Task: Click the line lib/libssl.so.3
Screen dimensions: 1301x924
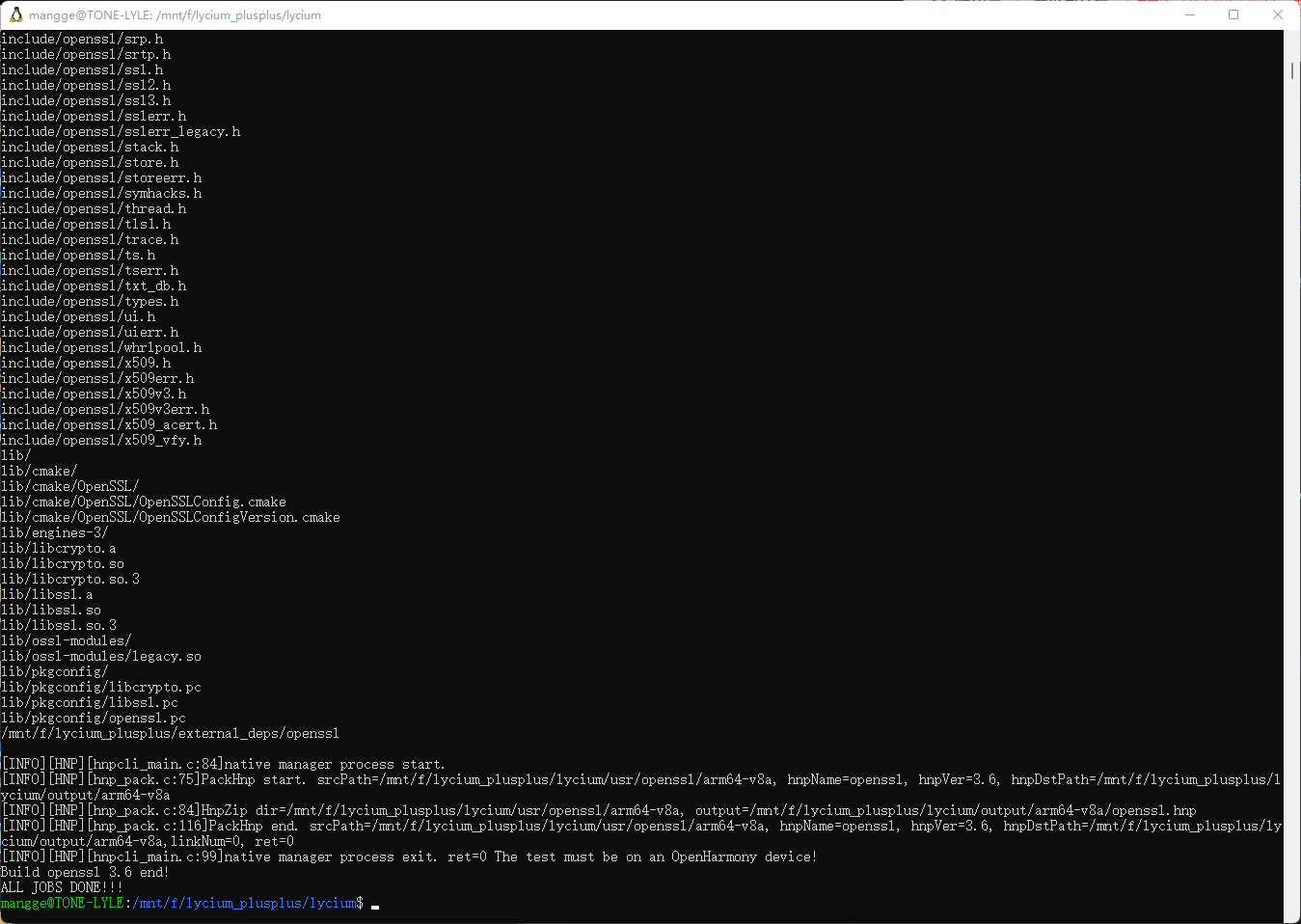Action: [59, 626]
